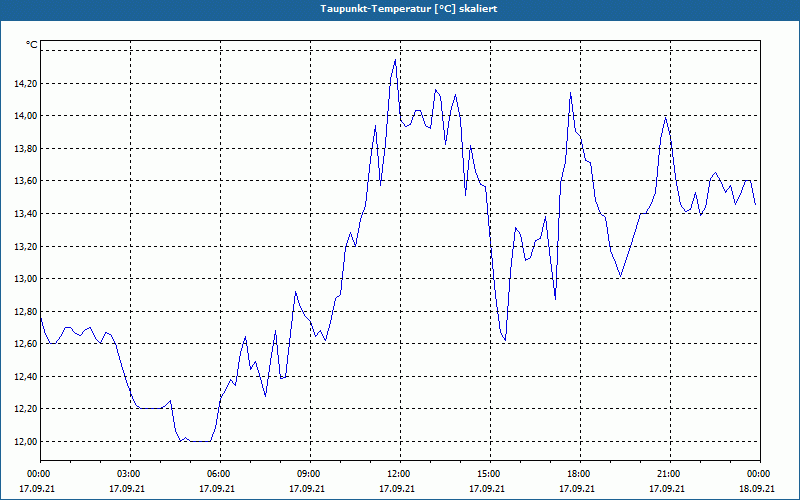800x500 pixels.
Task: Click the 12,20 y-axis label
Action: [26, 409]
